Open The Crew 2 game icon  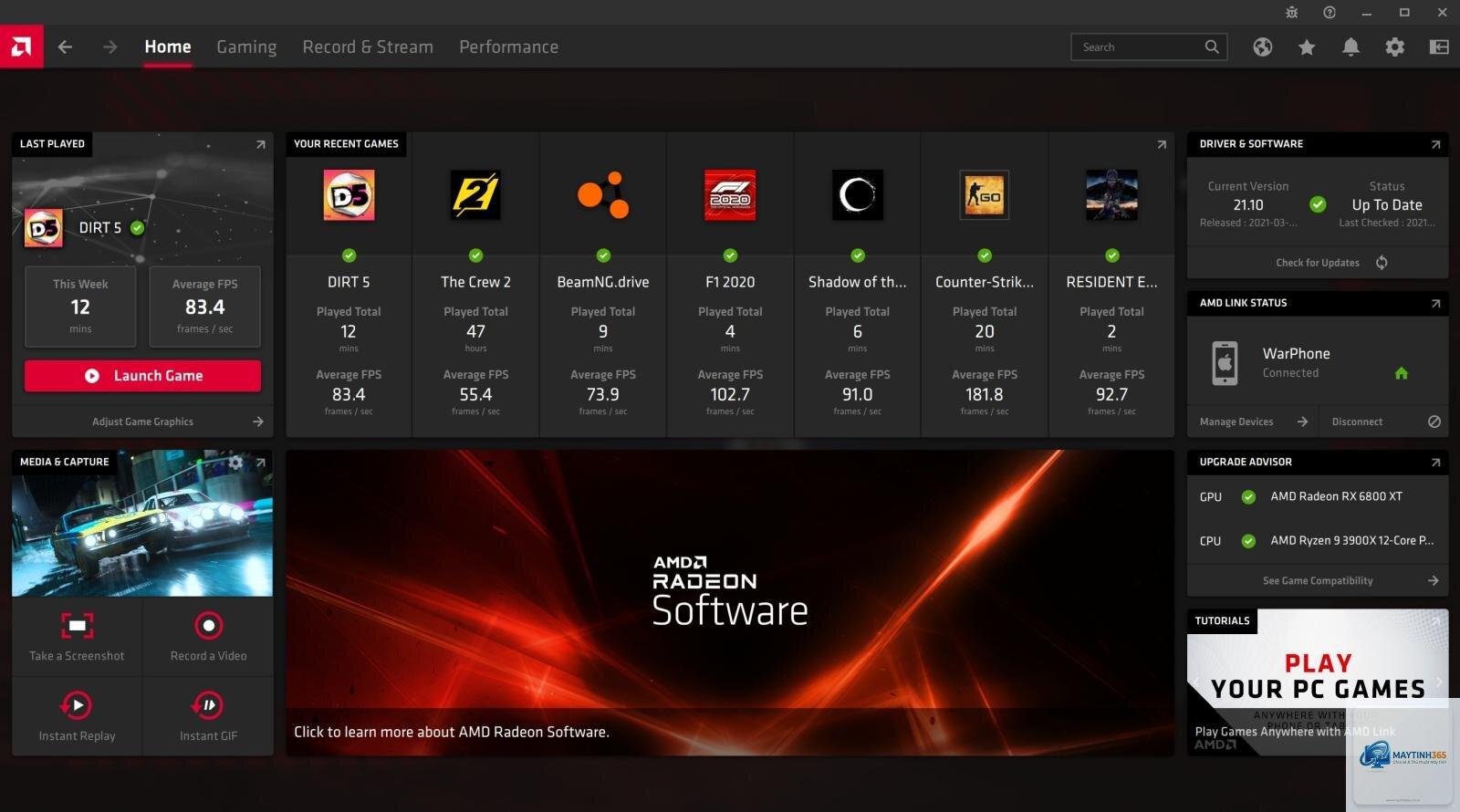point(475,195)
